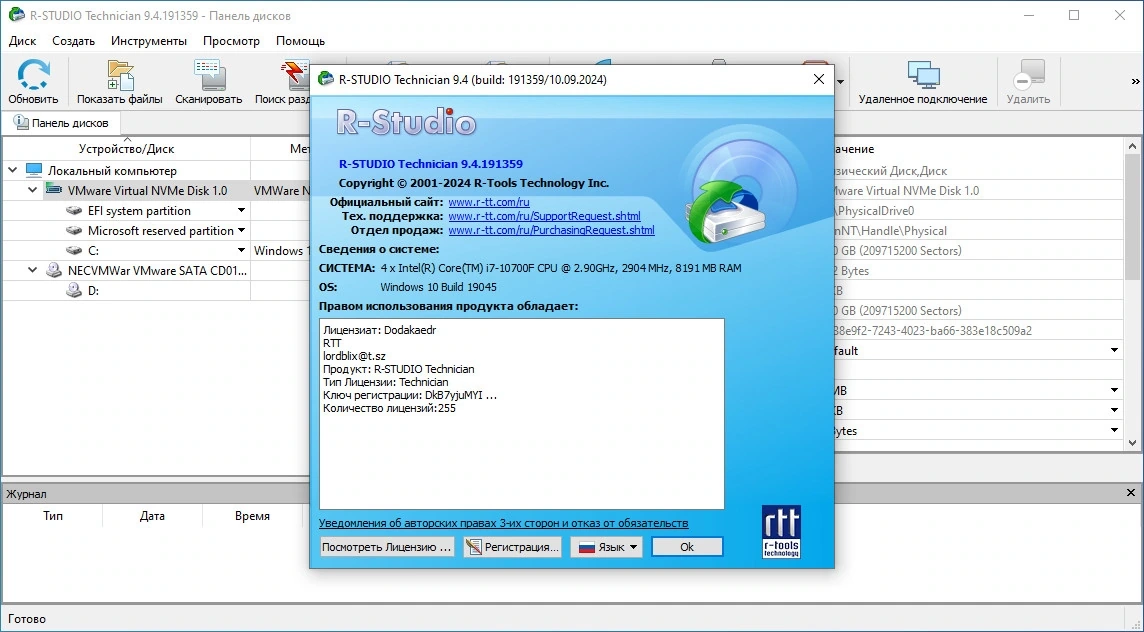Click the Устройство/Диск column header
The image size is (1144, 632).
126,148
